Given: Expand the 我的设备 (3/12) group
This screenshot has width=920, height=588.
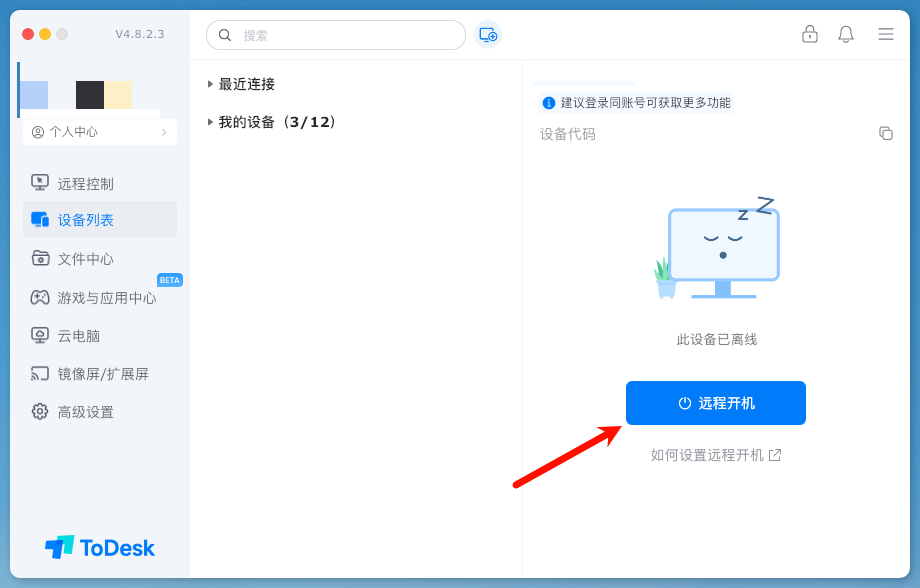Looking at the screenshot, I should click(211, 122).
